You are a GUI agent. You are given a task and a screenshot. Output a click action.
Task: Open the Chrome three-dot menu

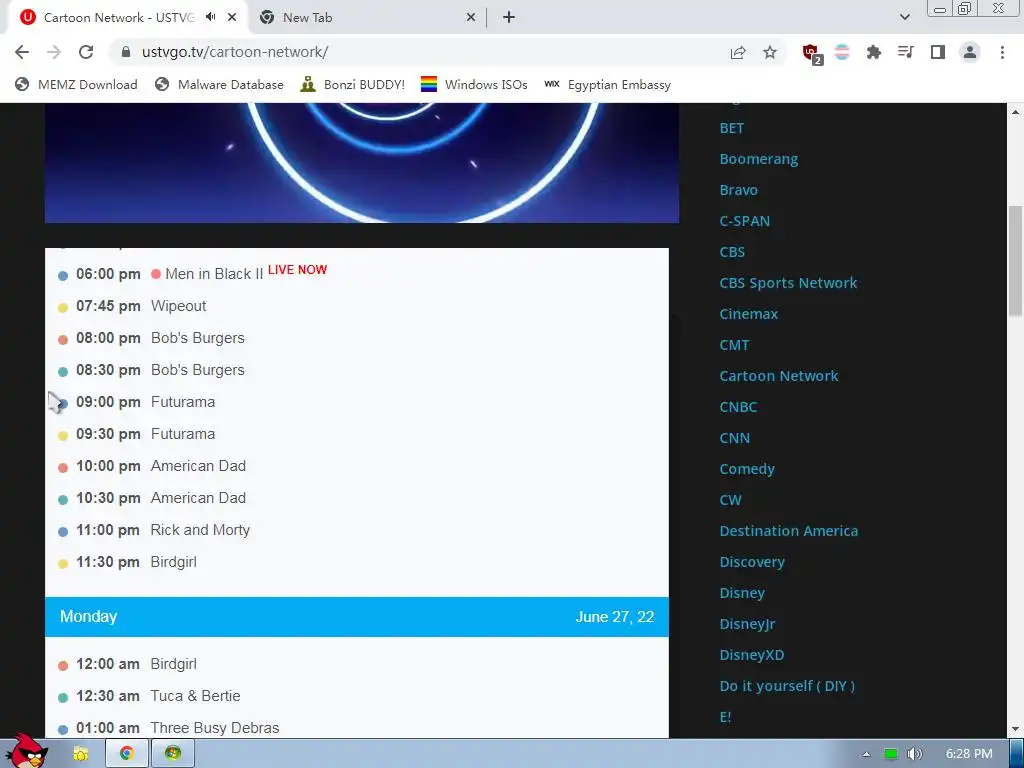[1002, 52]
